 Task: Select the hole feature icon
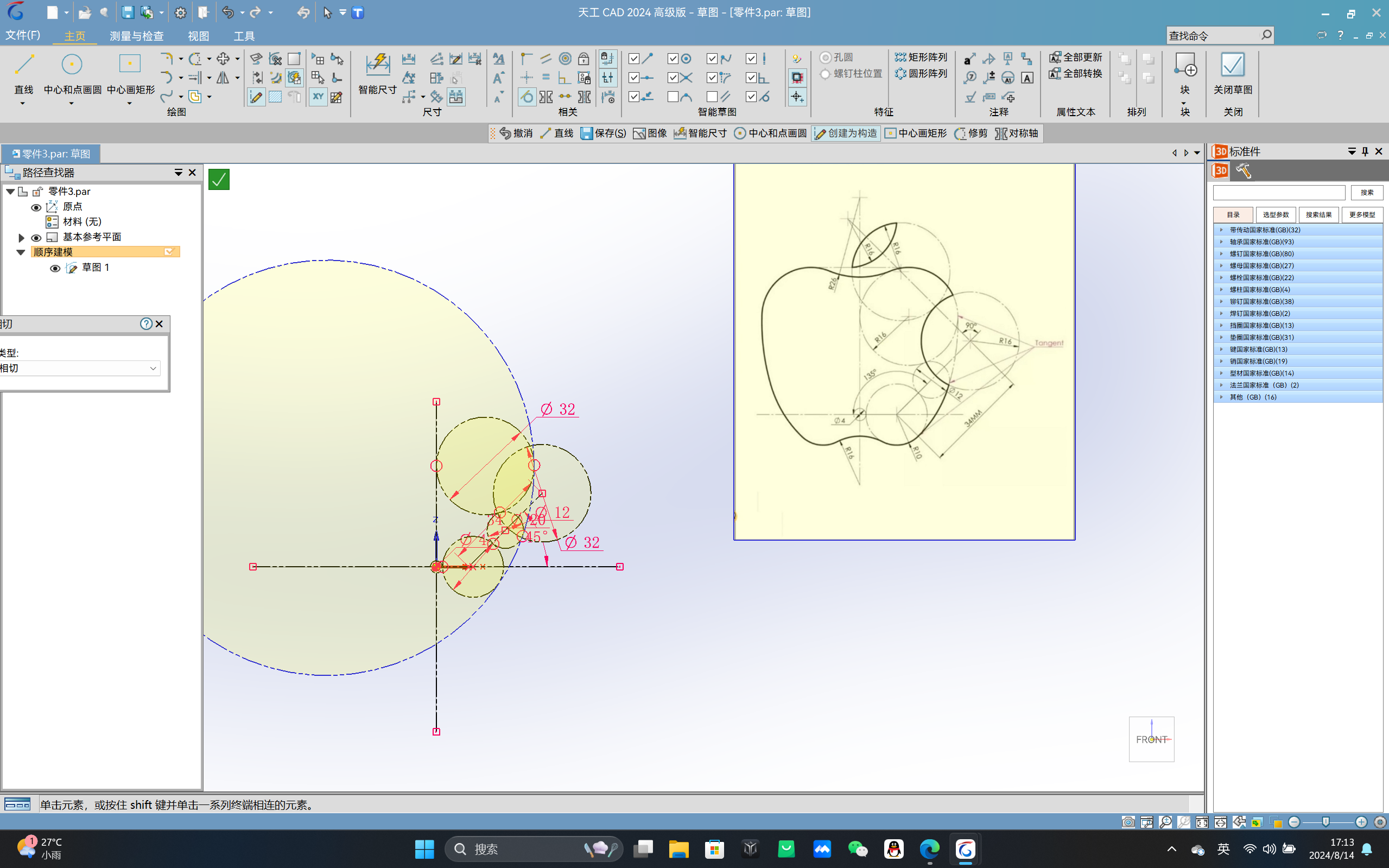coord(825,57)
